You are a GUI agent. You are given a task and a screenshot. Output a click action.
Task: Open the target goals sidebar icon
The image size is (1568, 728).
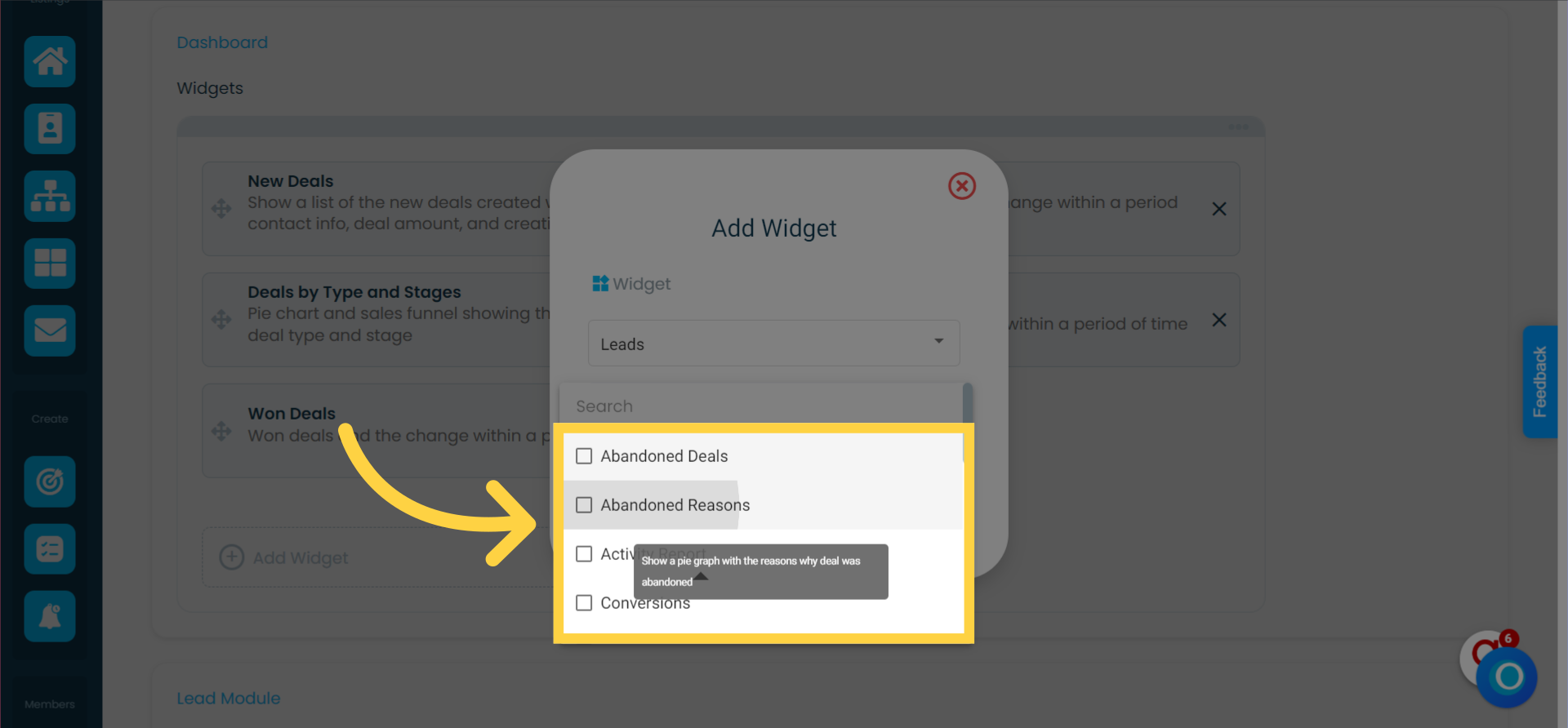coord(50,482)
